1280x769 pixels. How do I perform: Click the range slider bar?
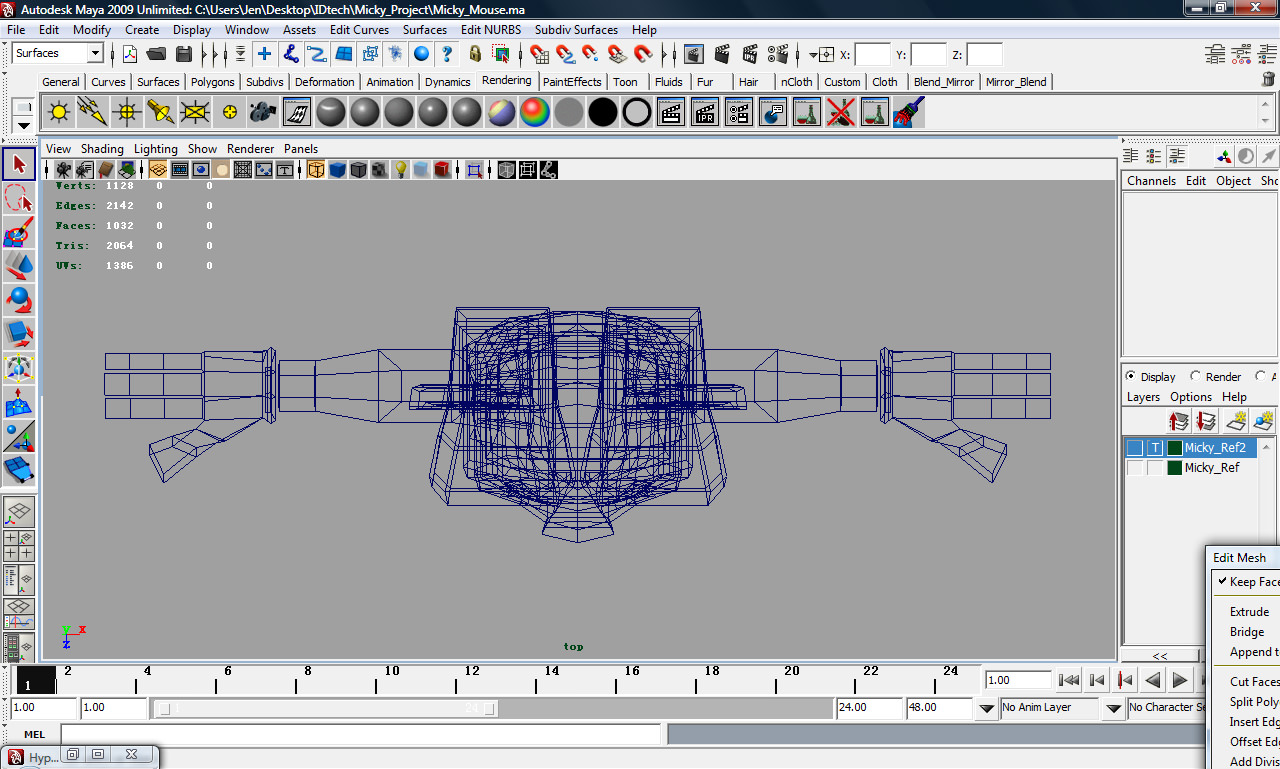328,708
